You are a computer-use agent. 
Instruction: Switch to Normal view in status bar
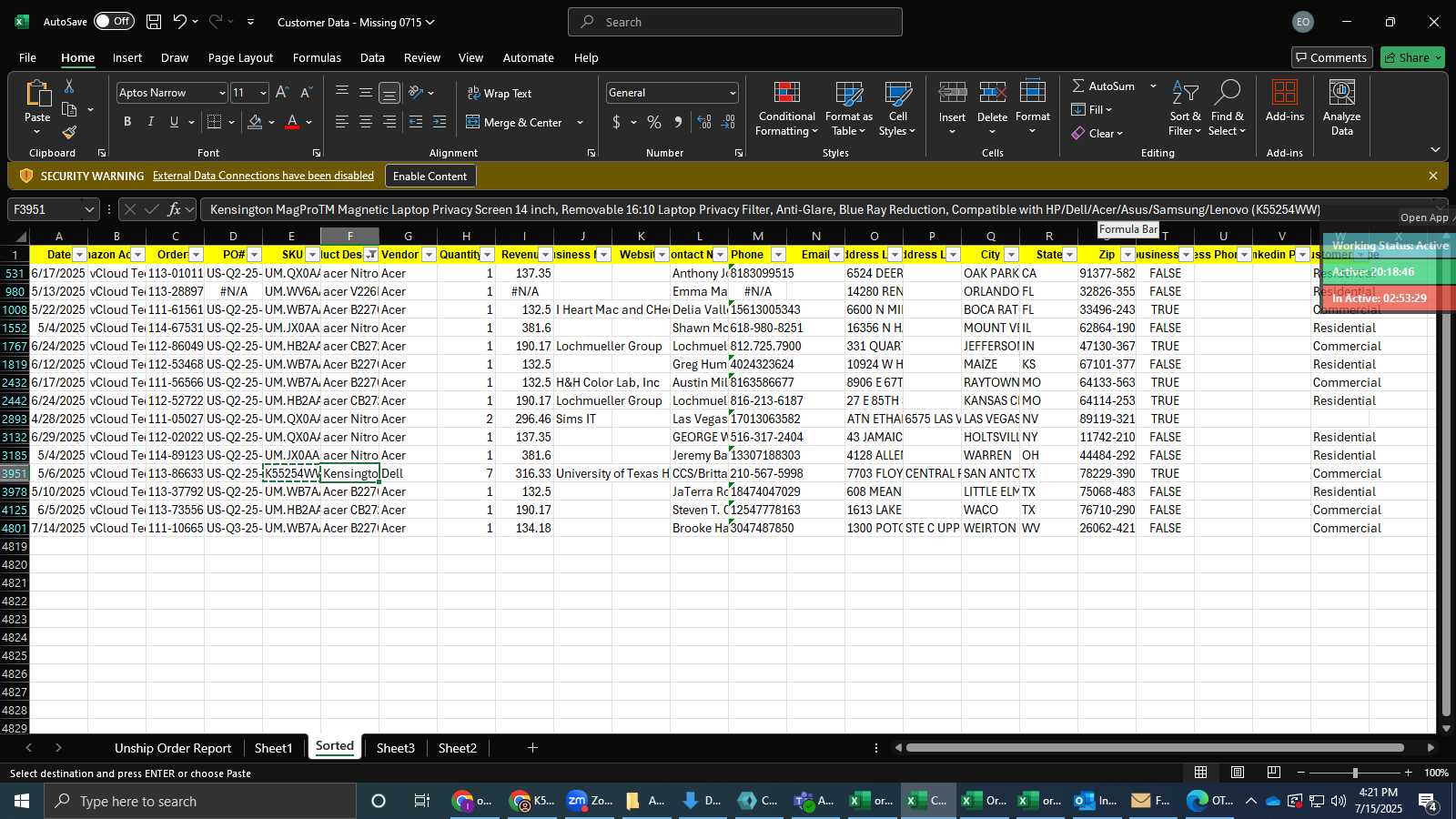click(x=1201, y=773)
